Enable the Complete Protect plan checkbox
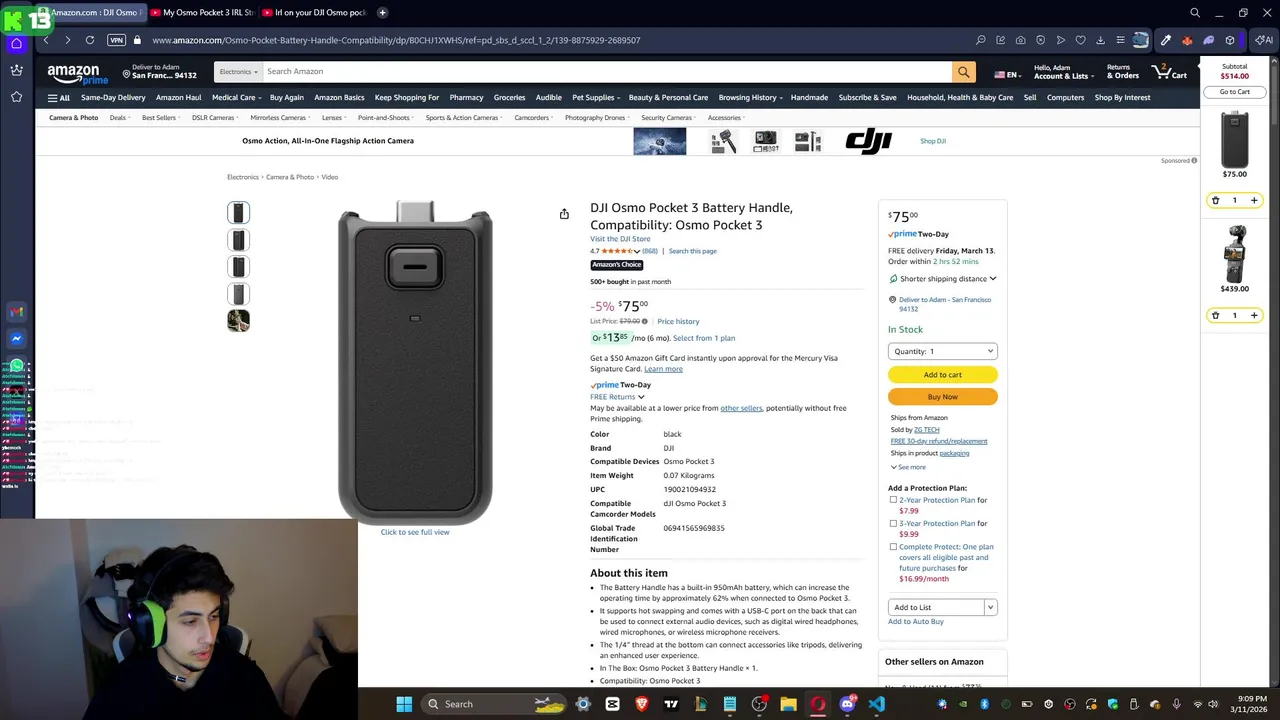 click(x=893, y=547)
